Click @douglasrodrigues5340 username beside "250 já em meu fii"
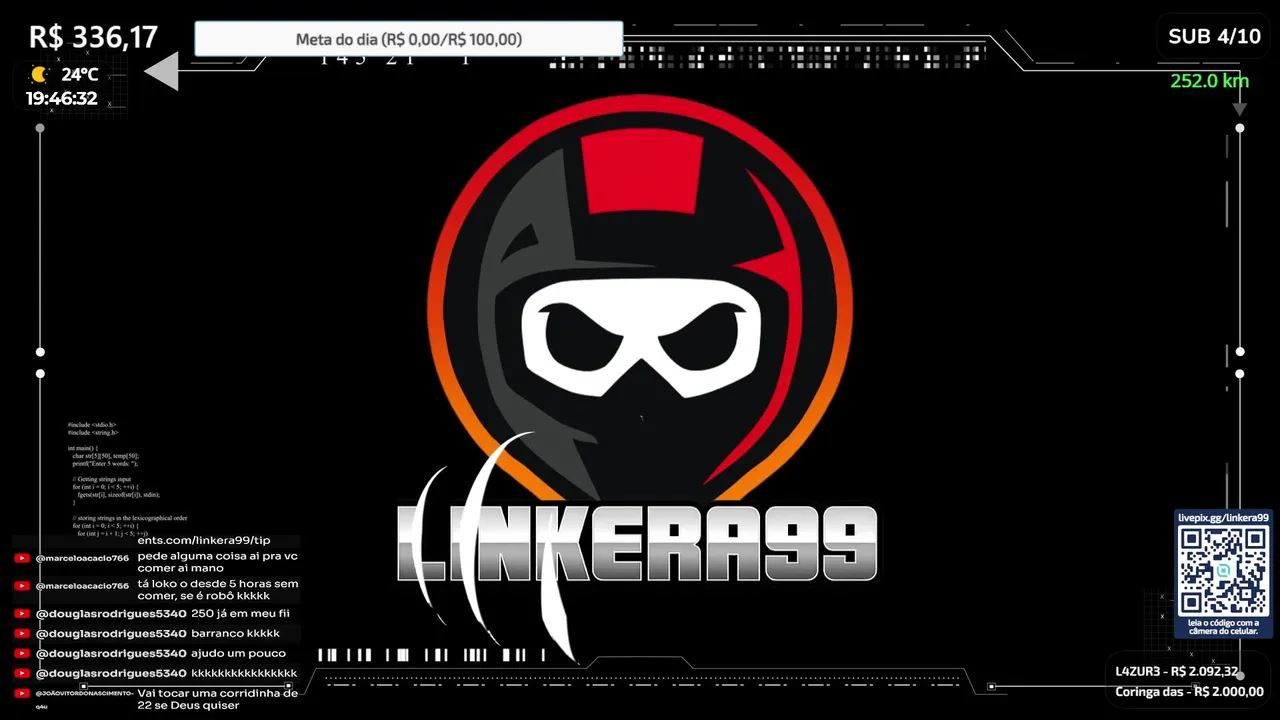Screen dimensions: 1280x720 click(x=111, y=614)
